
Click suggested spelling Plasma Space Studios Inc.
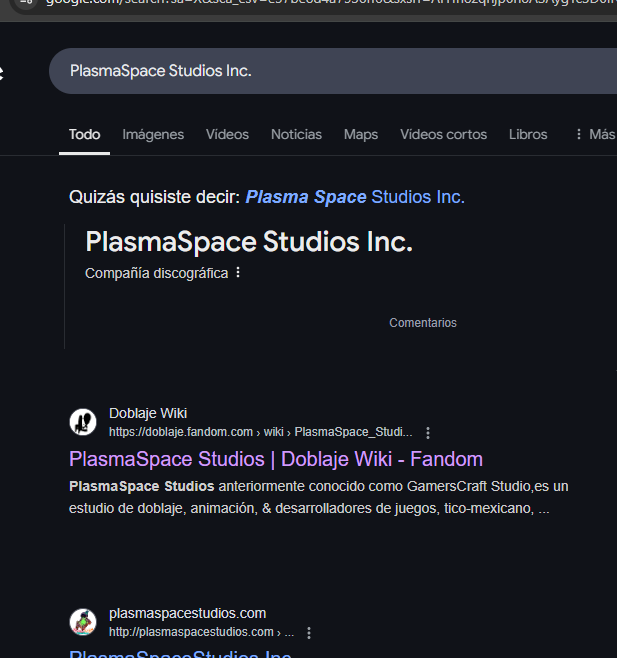[355, 197]
